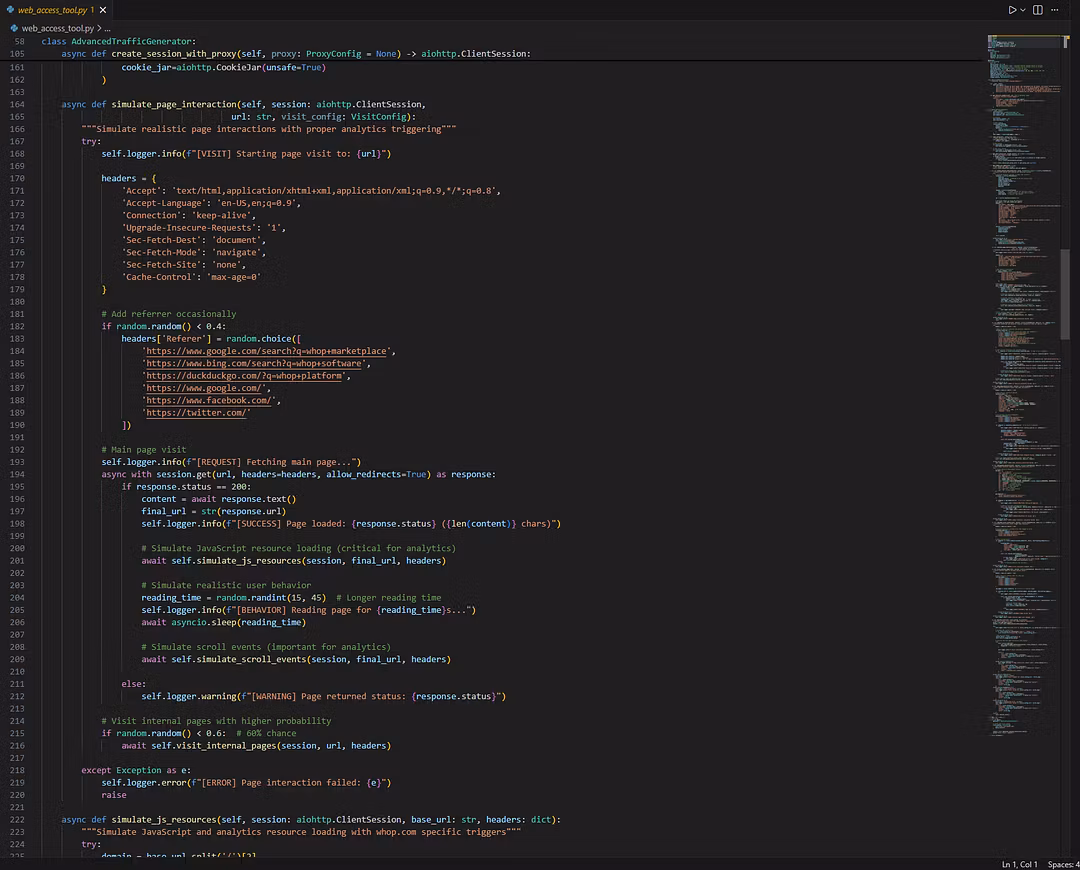Open the run options dropdown chevron
The width and height of the screenshot is (1080, 870).
1023,10
